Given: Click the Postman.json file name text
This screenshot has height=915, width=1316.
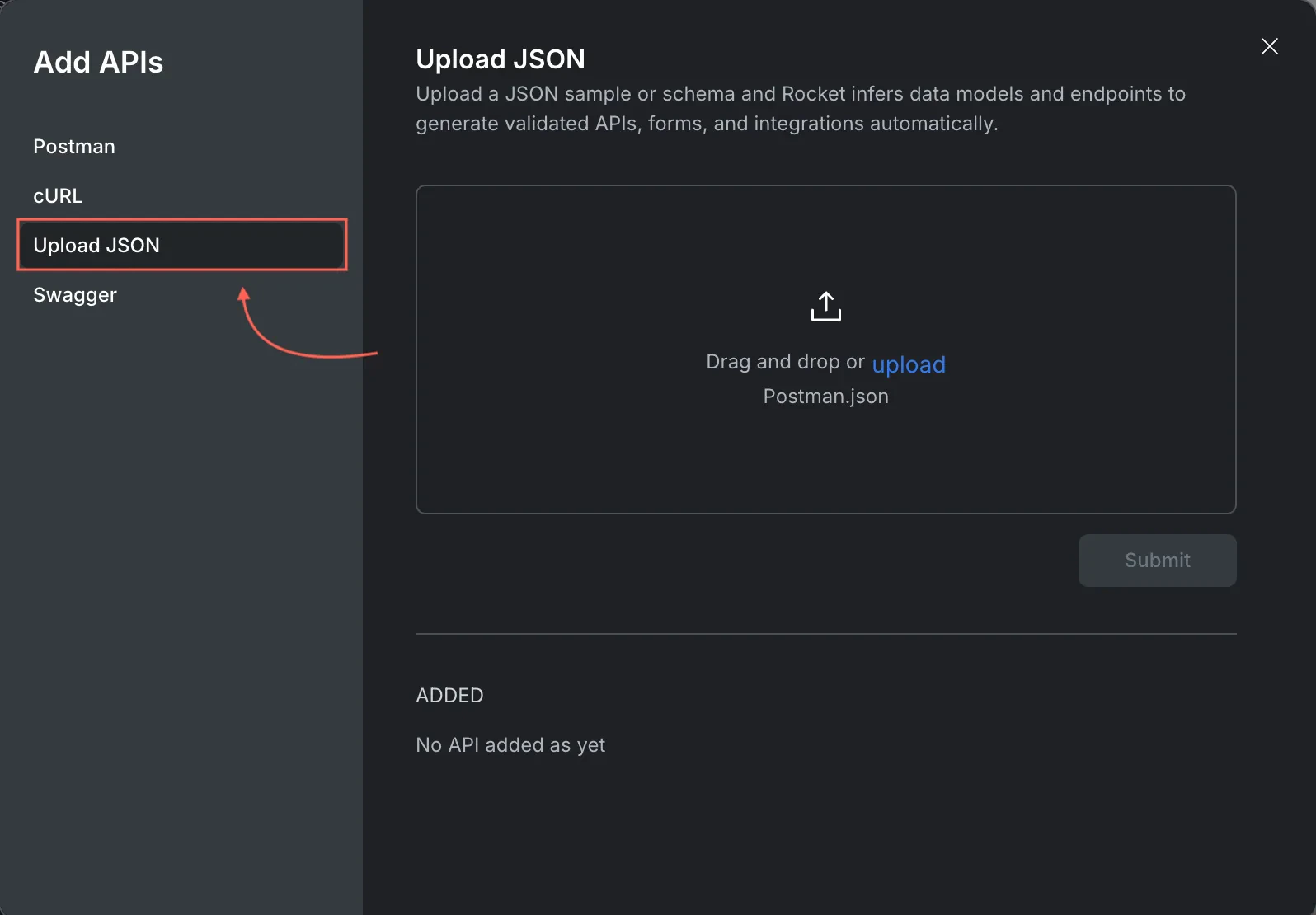Looking at the screenshot, I should pyautogui.click(x=825, y=396).
